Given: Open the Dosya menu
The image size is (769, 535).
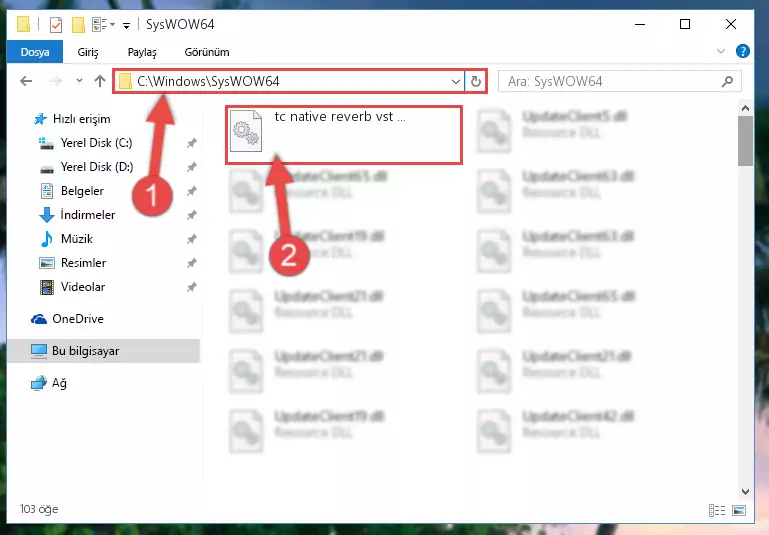Looking at the screenshot, I should (x=35, y=52).
